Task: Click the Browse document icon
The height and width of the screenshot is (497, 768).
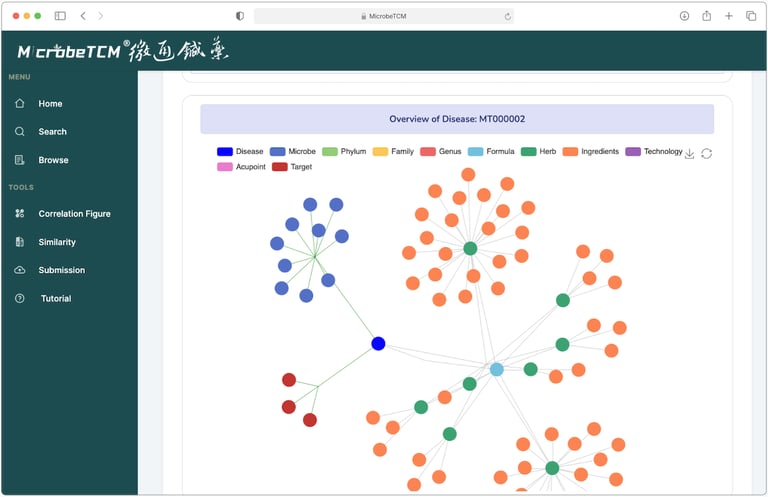Action: pyautogui.click(x=20, y=160)
